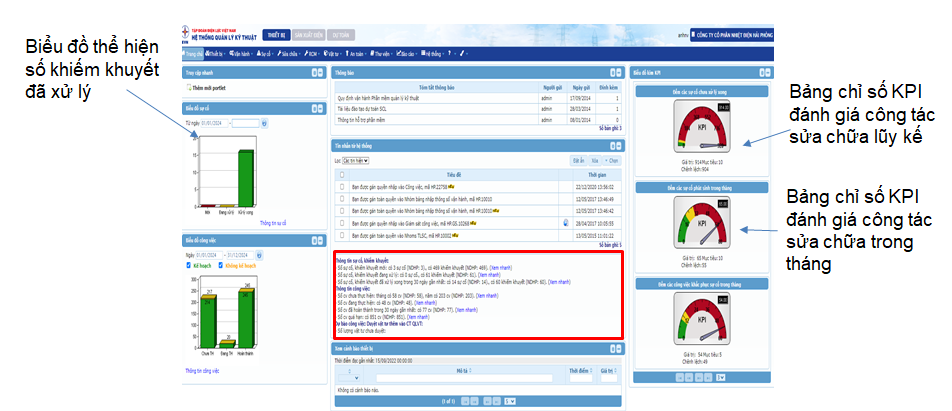Collapse the Biểu đồ sự cố panel

321,109
